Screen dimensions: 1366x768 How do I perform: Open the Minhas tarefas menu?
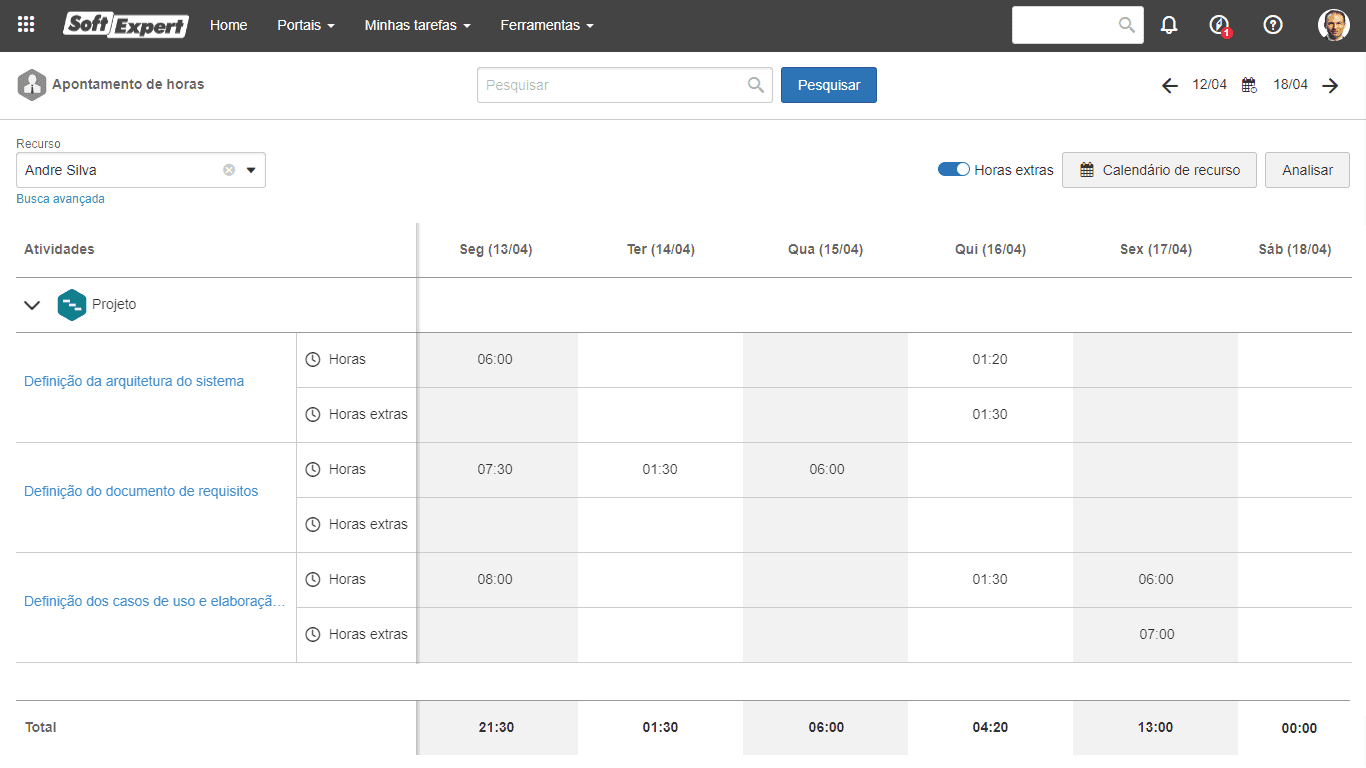pyautogui.click(x=418, y=25)
